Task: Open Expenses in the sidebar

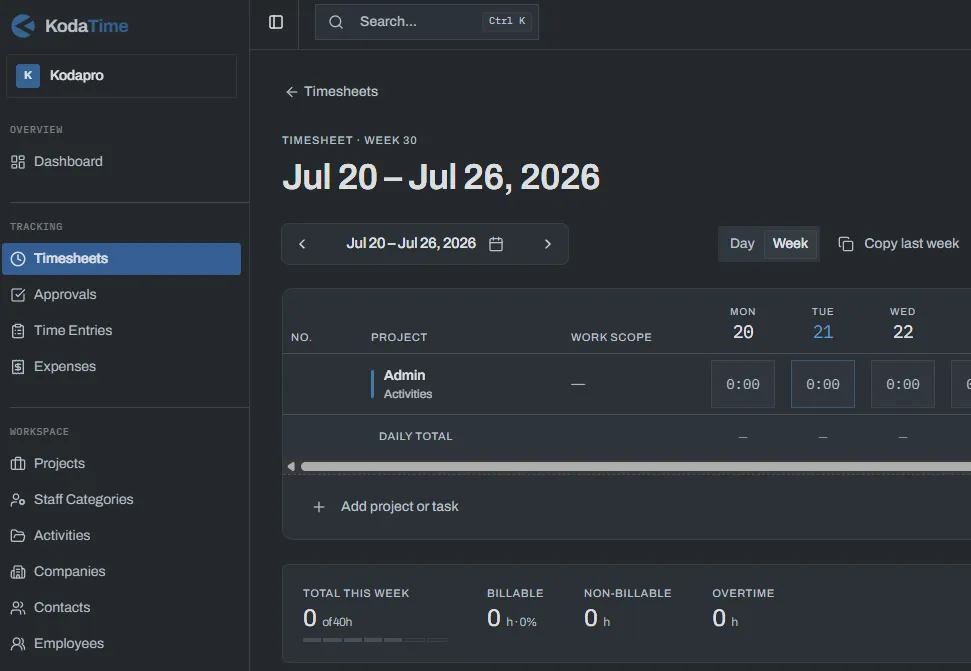Action: click(121, 366)
